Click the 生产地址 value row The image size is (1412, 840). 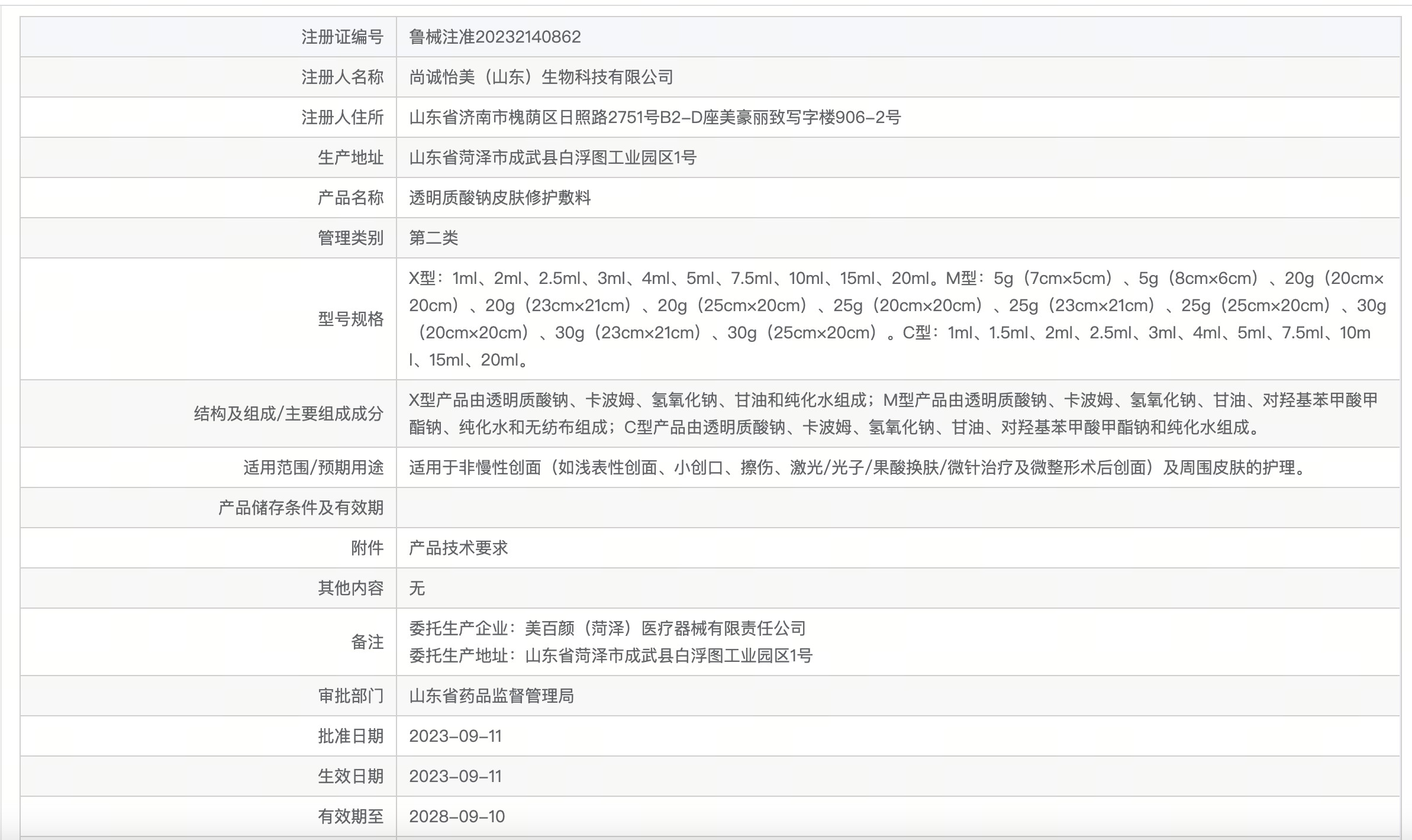click(x=898, y=157)
